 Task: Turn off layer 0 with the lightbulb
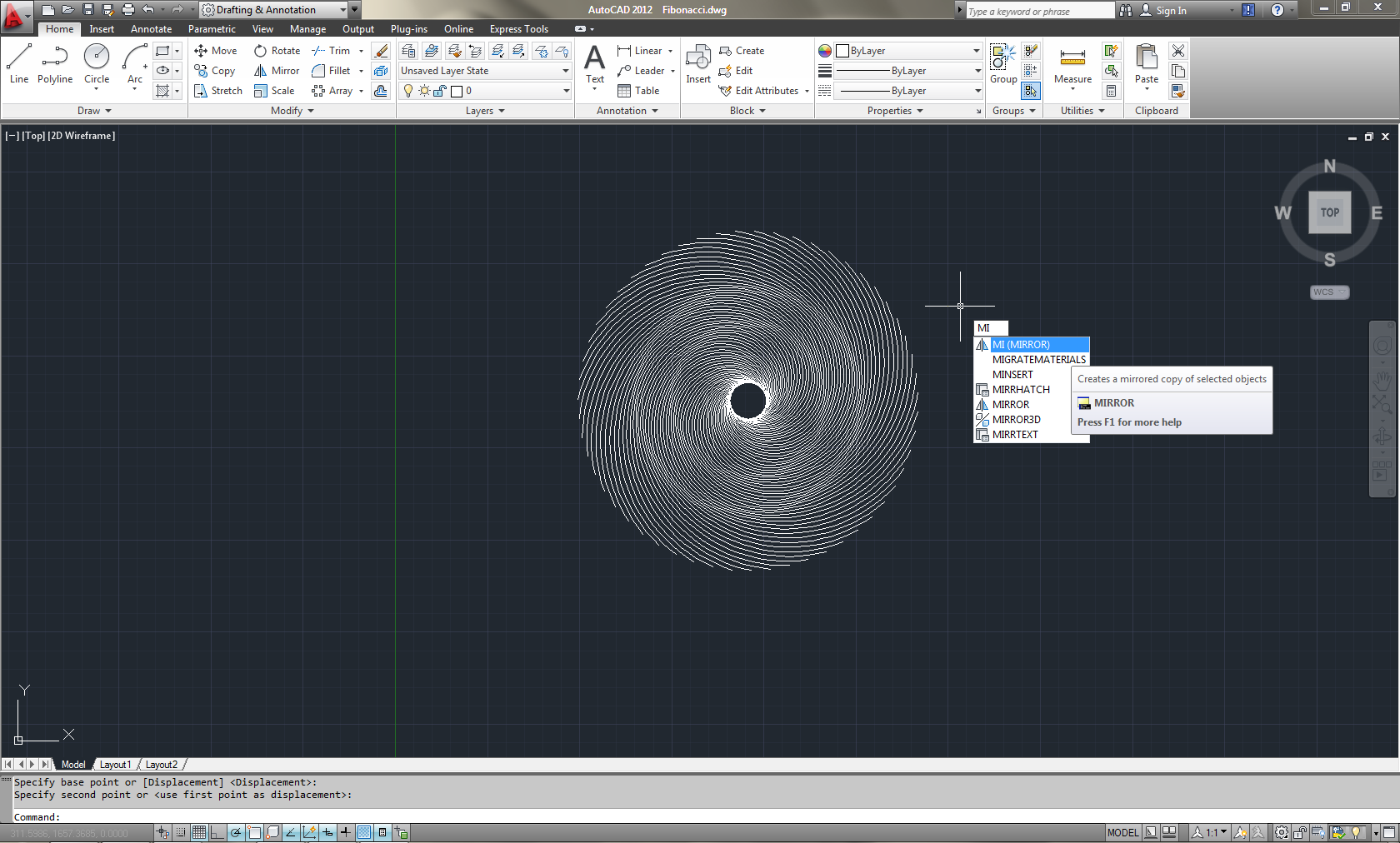407,91
